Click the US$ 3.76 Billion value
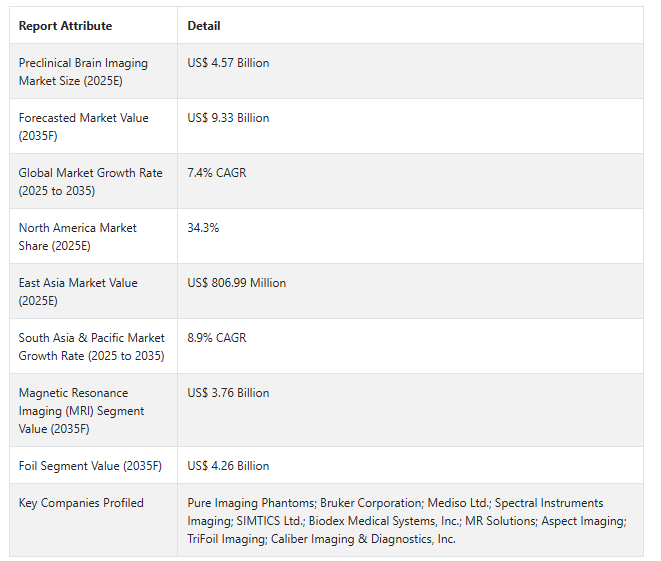661x561 pixels. (228, 393)
